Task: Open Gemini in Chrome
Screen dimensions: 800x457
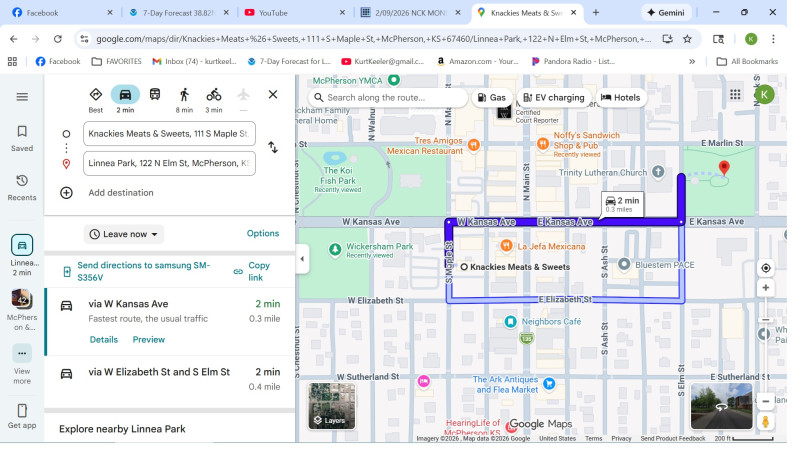Action: pos(666,13)
